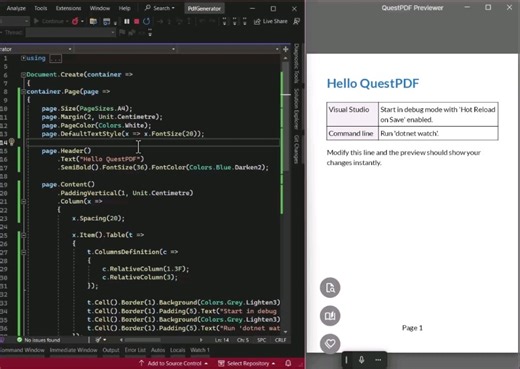Click the split editor plus icon
This screenshot has width=520, height=369.
tap(286, 49)
